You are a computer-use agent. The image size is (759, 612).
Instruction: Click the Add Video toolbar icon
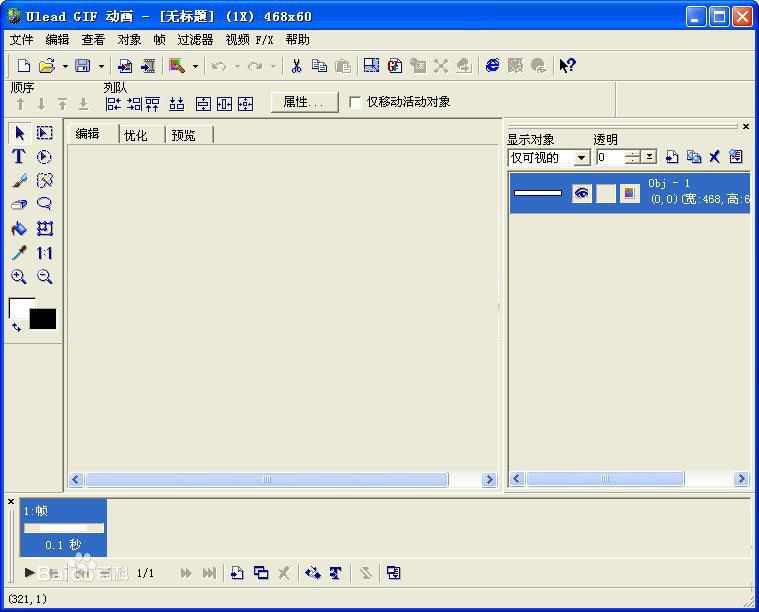pyautogui.click(x=148, y=65)
